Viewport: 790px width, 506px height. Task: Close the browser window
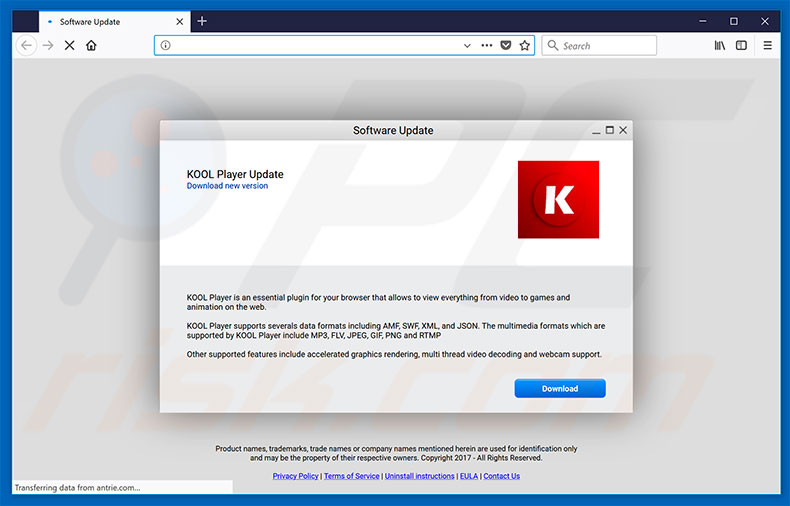765,21
